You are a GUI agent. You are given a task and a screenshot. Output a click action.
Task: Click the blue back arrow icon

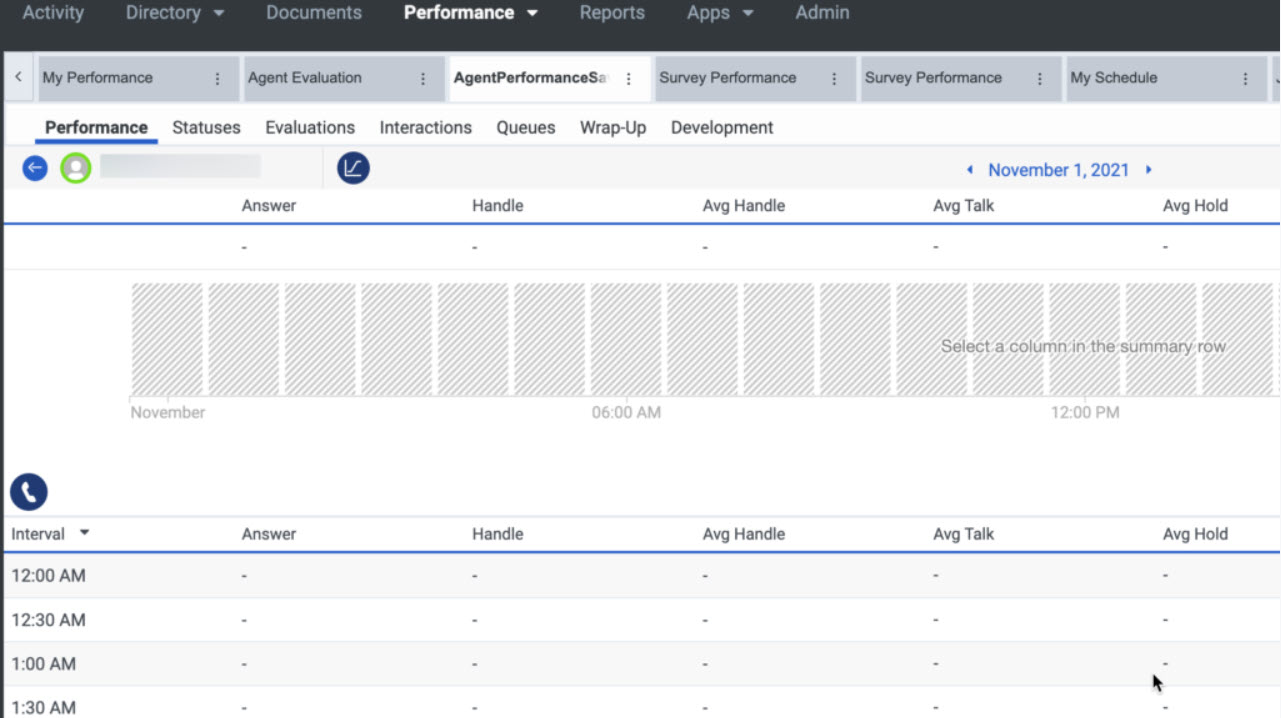pyautogui.click(x=35, y=168)
